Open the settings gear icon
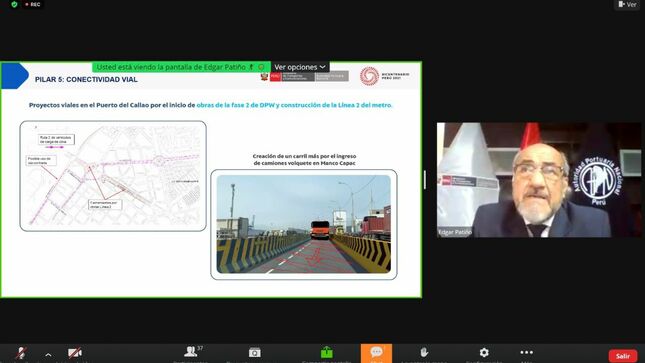645x363 pixels. (x=484, y=353)
